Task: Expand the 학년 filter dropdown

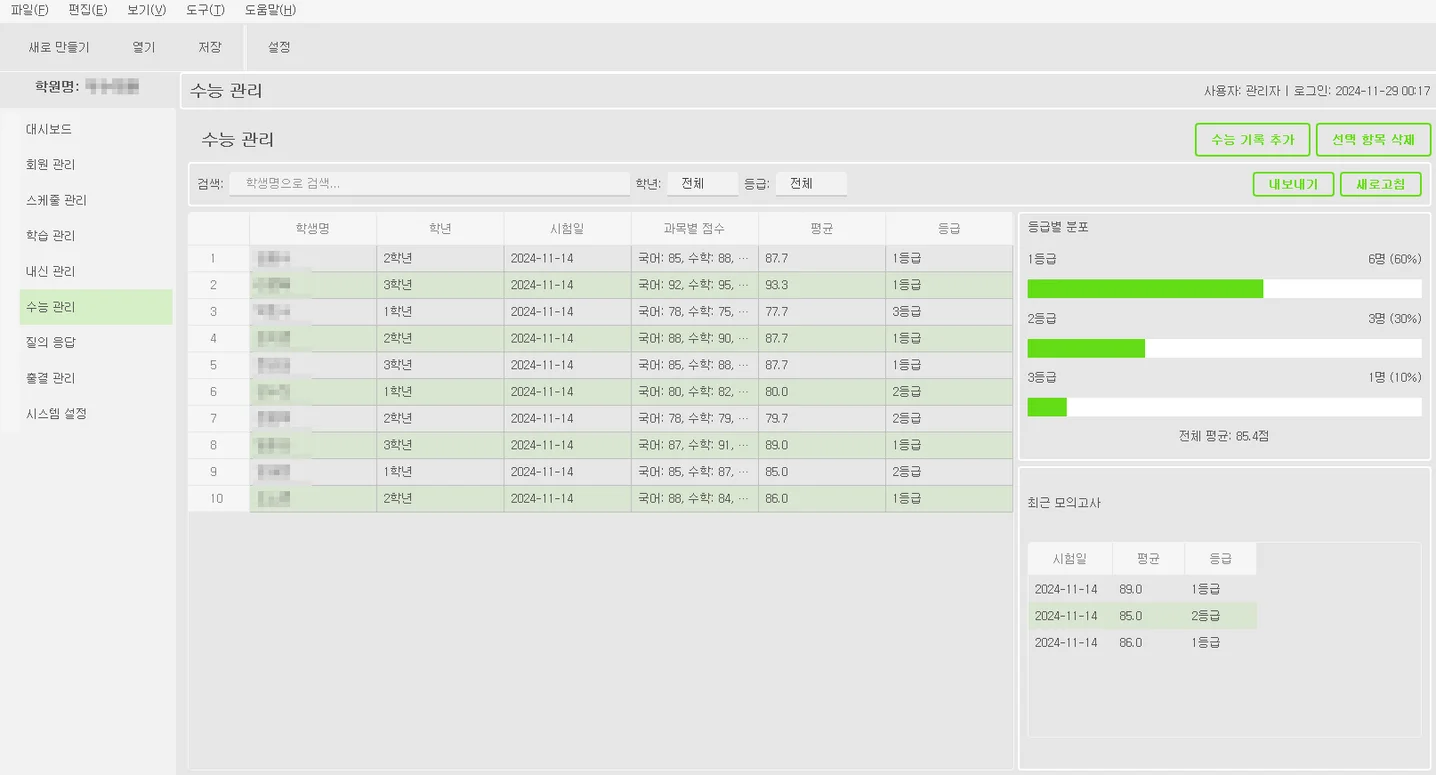Action: [x=702, y=184]
